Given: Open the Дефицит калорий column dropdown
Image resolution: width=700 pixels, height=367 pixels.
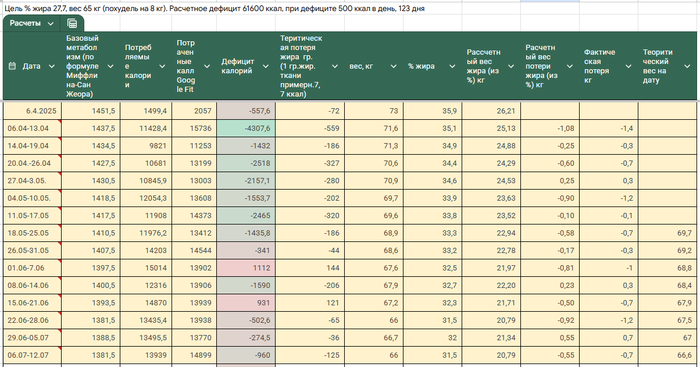Looking at the screenshot, I should pyautogui.click(x=266, y=66).
